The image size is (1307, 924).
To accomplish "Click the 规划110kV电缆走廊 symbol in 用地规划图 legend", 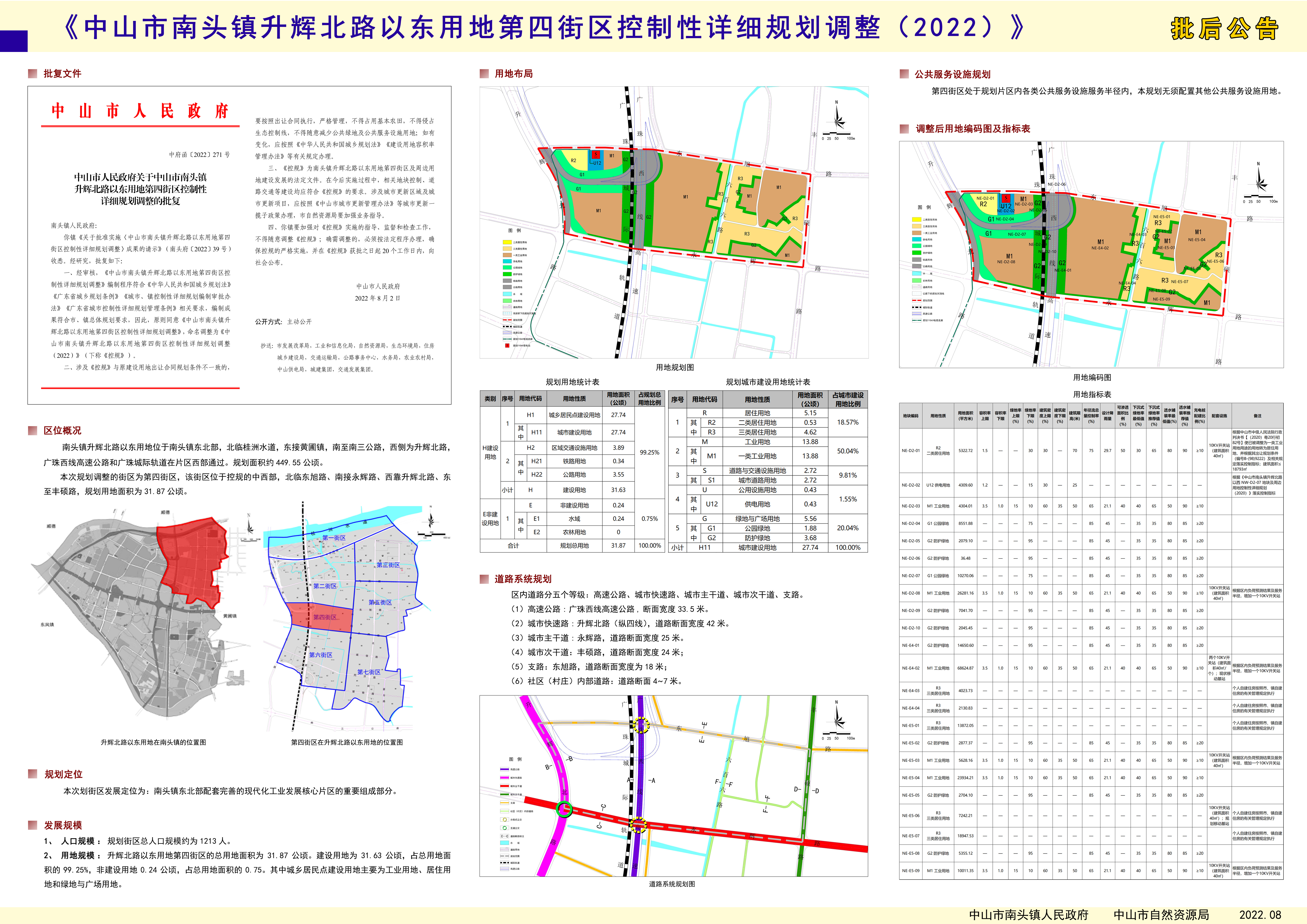I will pyautogui.click(x=507, y=339).
